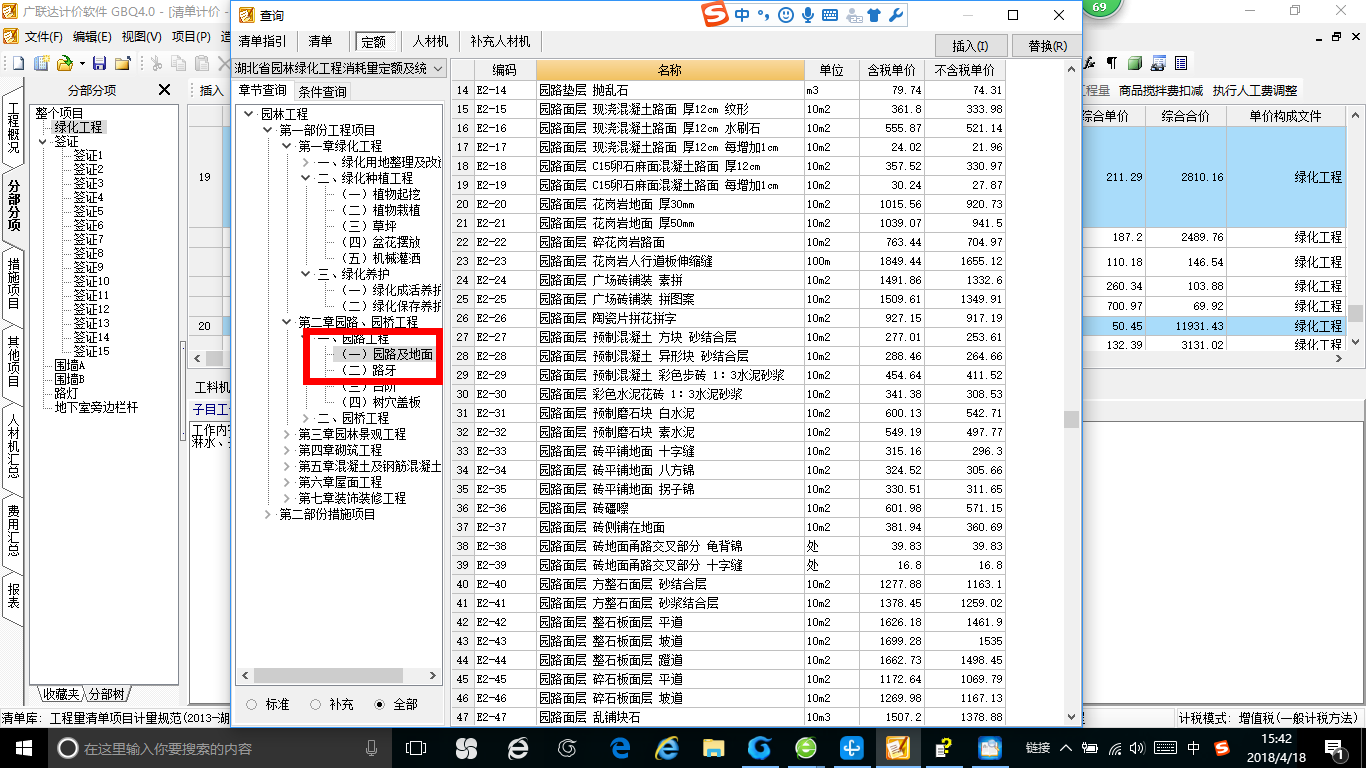Click 执行人工费调整 in toolbar
The width and height of the screenshot is (1366, 768).
pos(1255,90)
